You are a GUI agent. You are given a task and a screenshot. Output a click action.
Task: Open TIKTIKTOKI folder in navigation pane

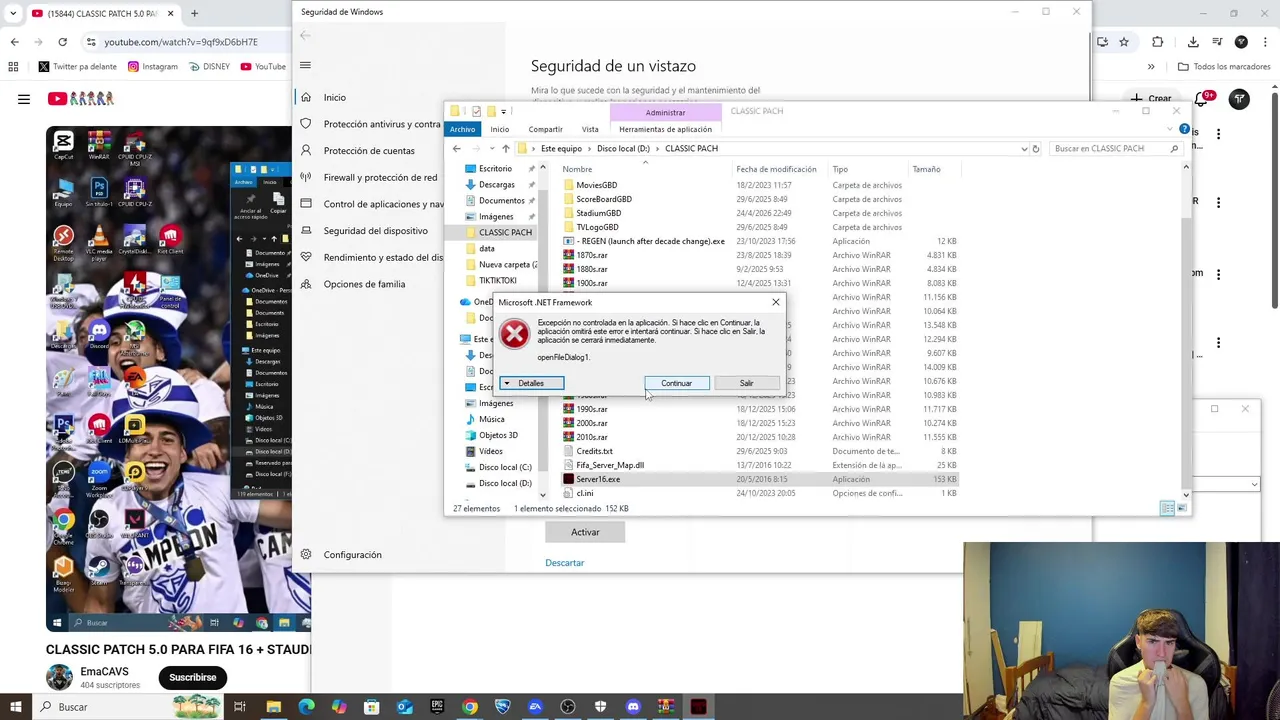497,281
